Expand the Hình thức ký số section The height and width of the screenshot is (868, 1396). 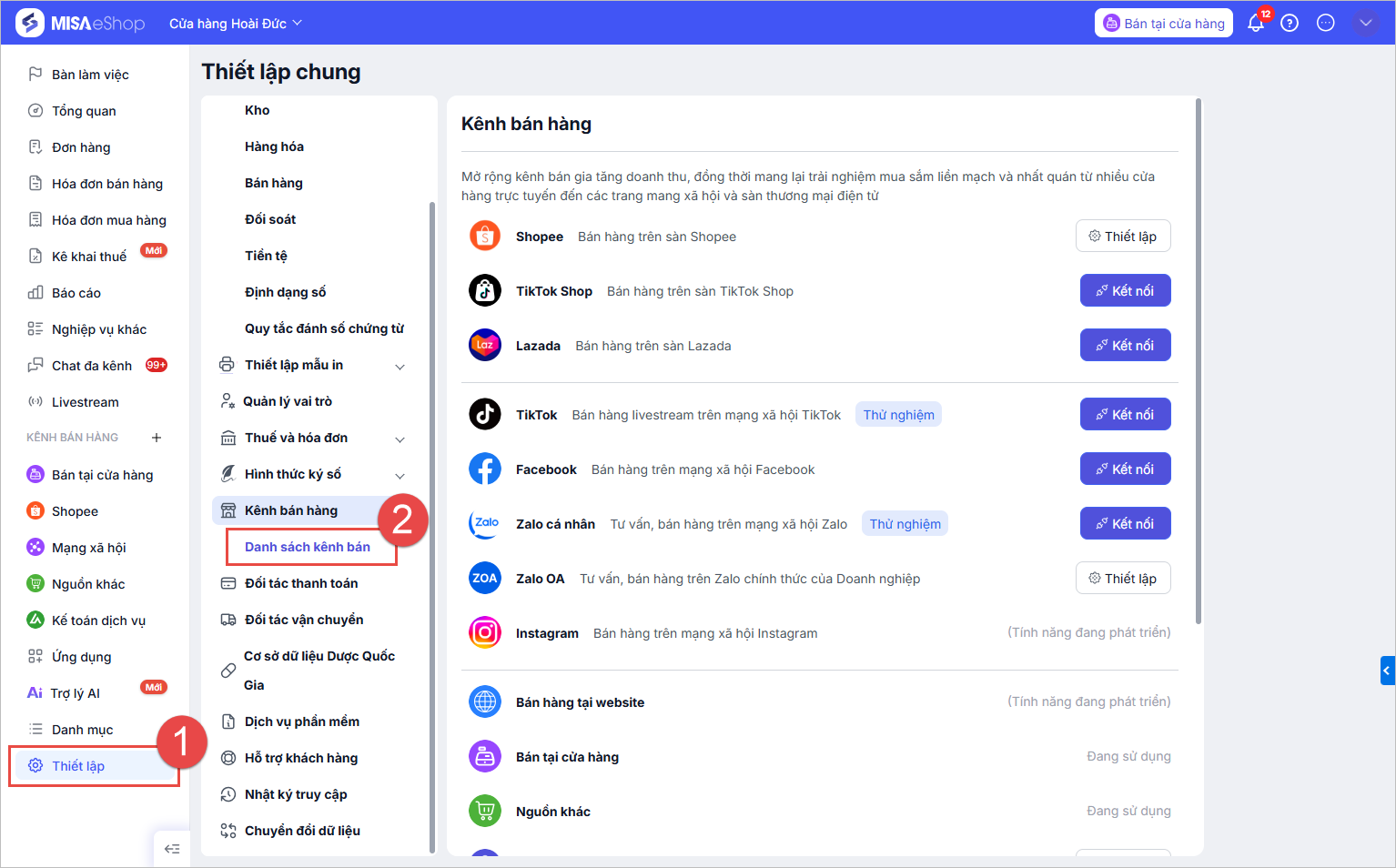tap(400, 475)
